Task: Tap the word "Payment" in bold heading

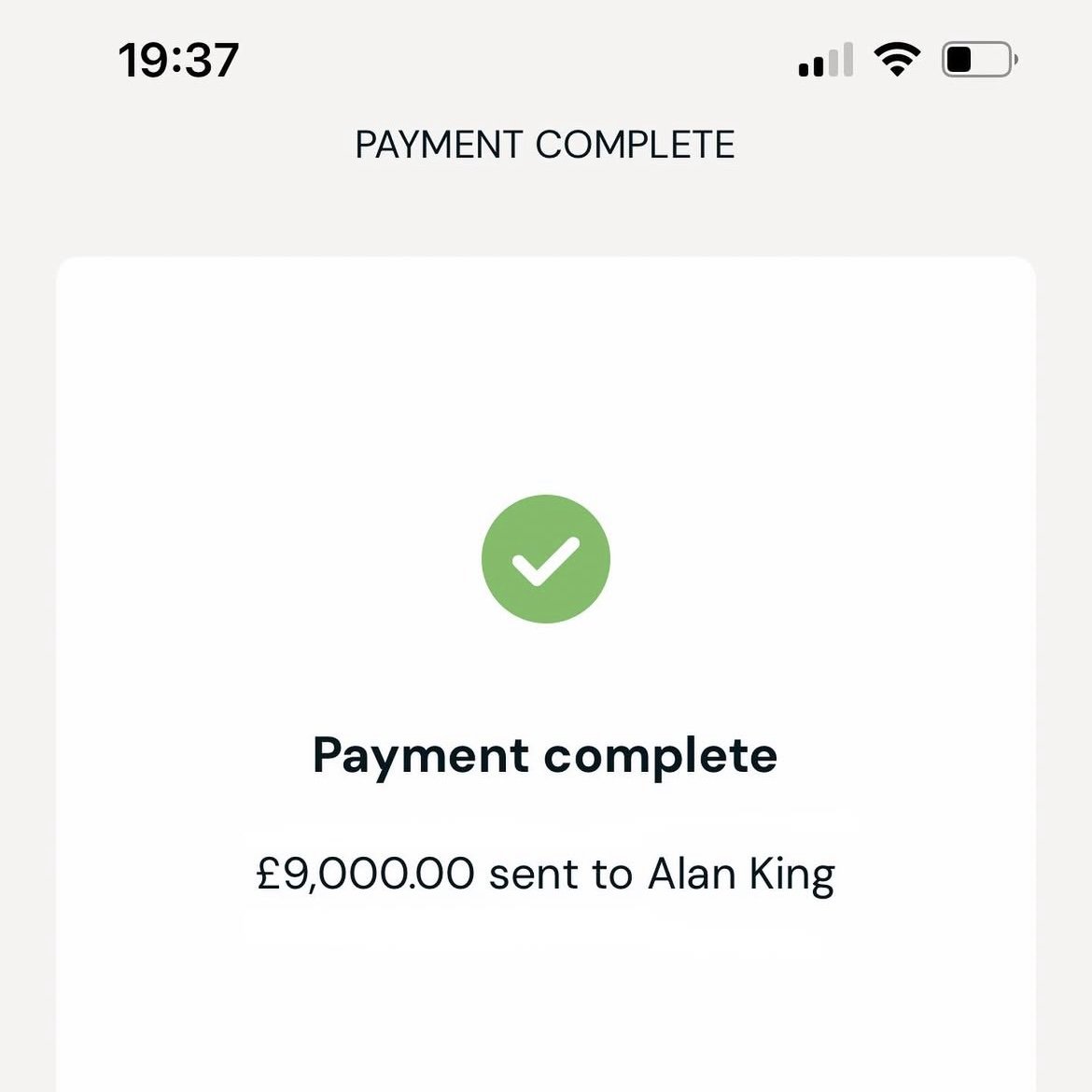Action: coord(421,754)
